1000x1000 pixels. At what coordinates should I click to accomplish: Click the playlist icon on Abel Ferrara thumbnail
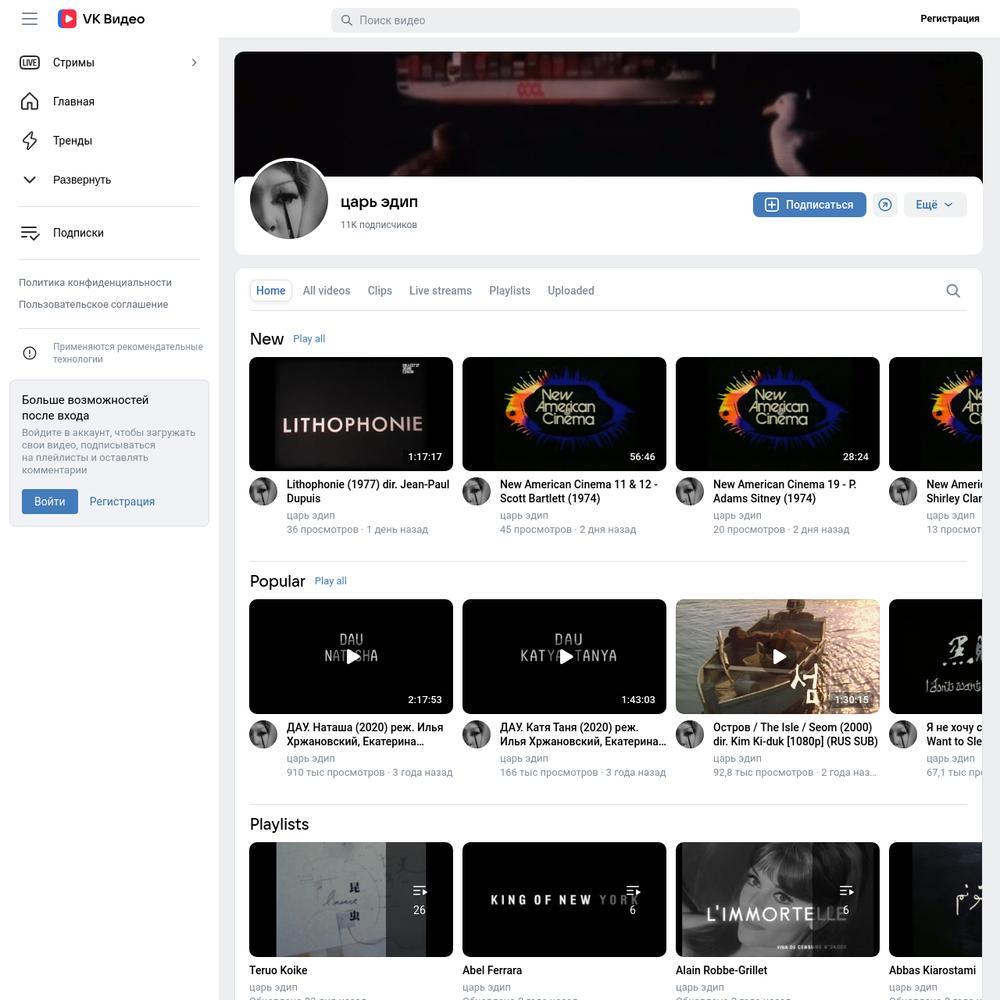(633, 891)
